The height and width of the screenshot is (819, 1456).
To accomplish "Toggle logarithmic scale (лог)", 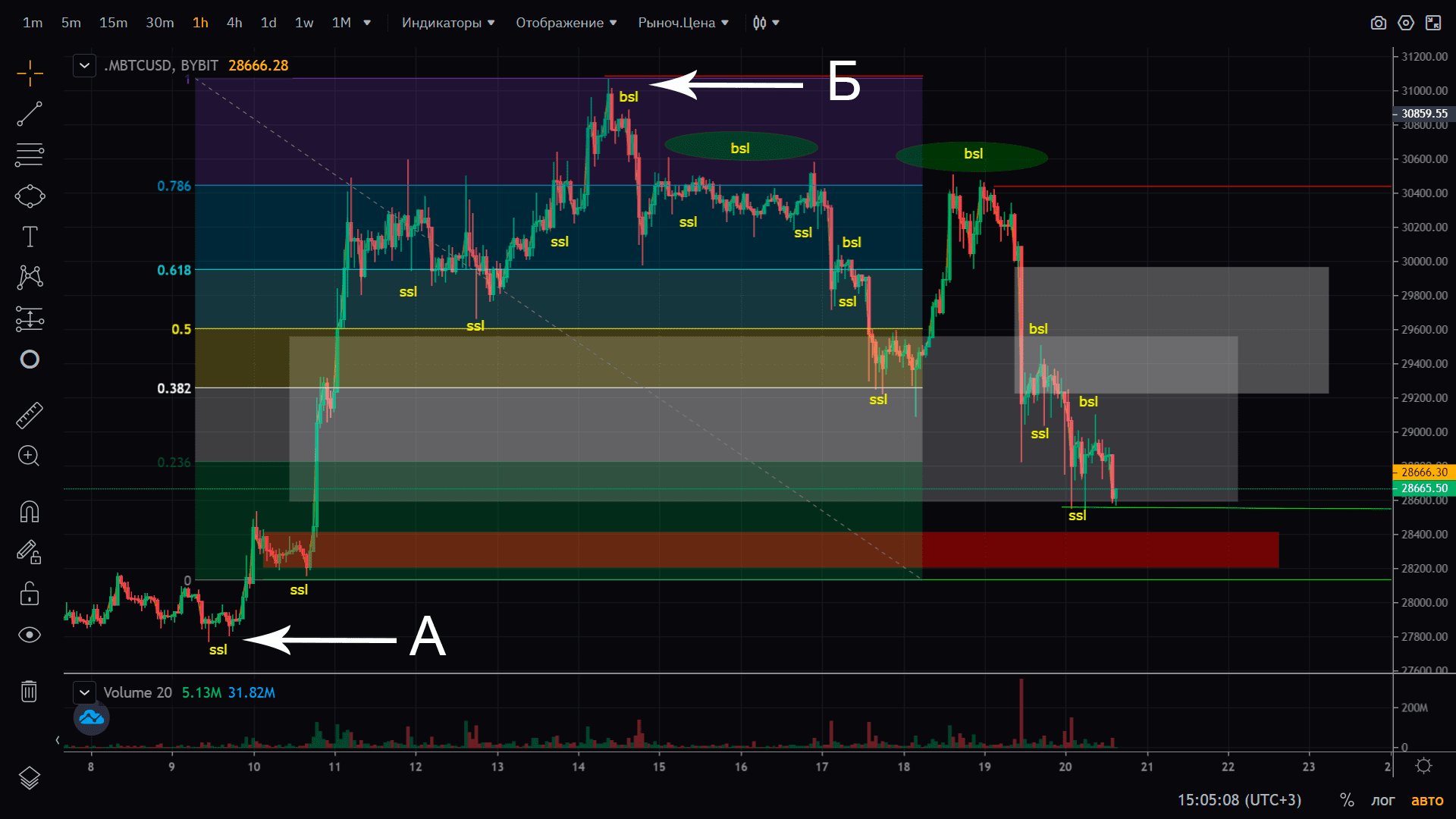I will coord(1383,800).
